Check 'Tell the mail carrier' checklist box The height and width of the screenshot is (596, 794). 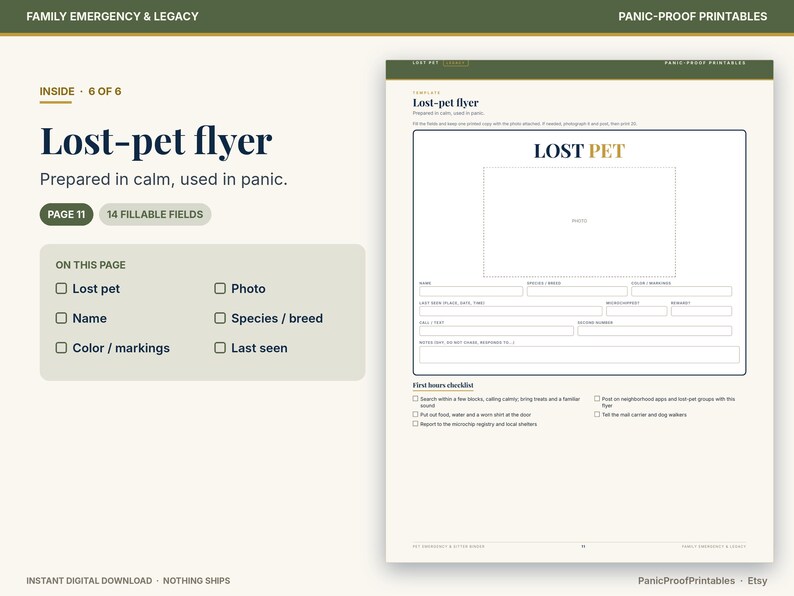[597, 414]
